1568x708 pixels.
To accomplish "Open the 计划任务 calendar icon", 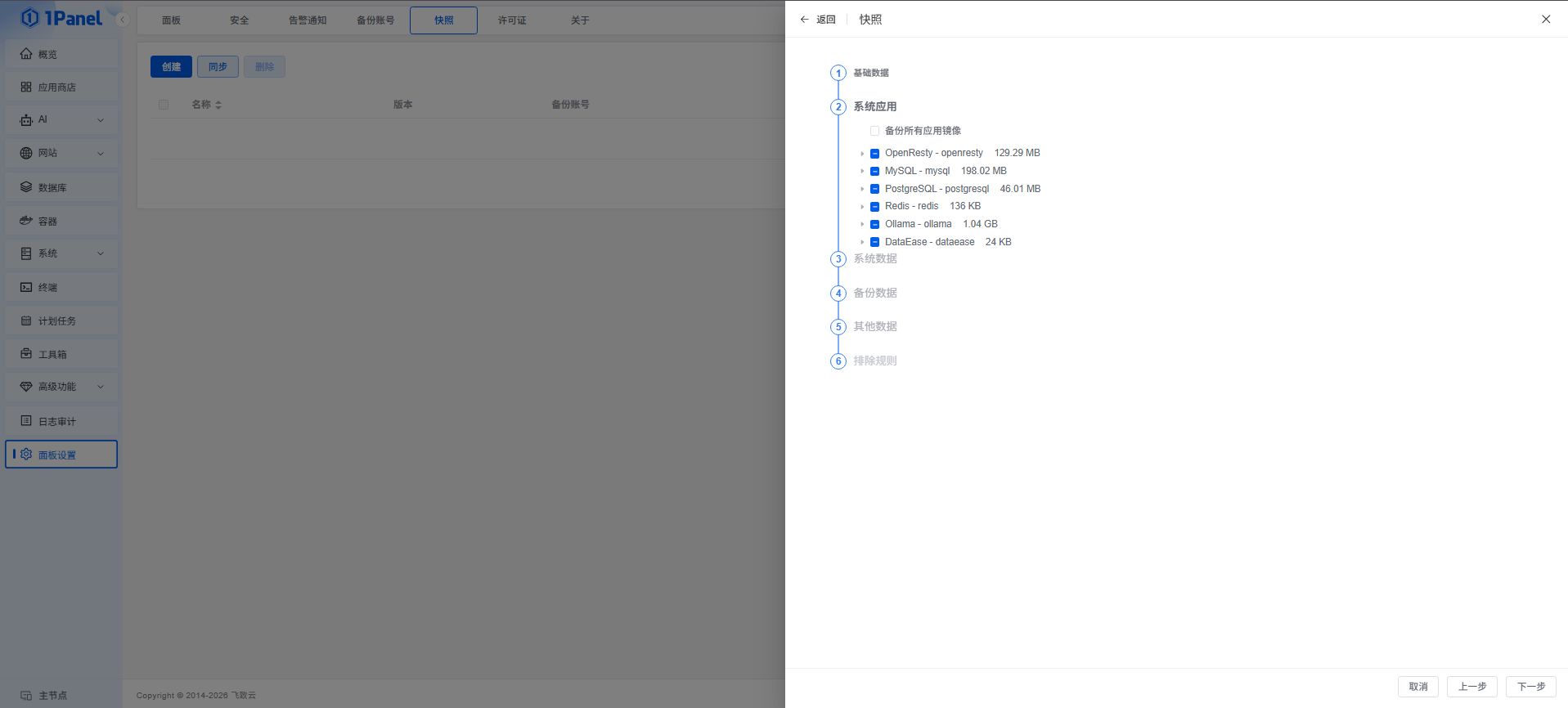I will (26, 320).
